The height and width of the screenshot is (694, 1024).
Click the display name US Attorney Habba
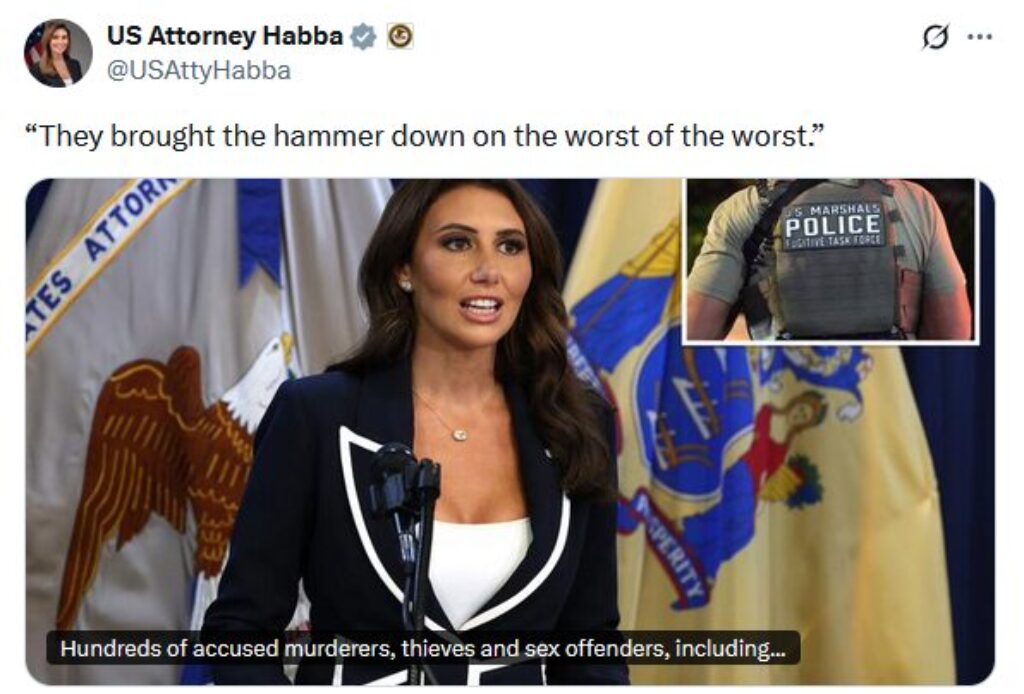coord(225,36)
